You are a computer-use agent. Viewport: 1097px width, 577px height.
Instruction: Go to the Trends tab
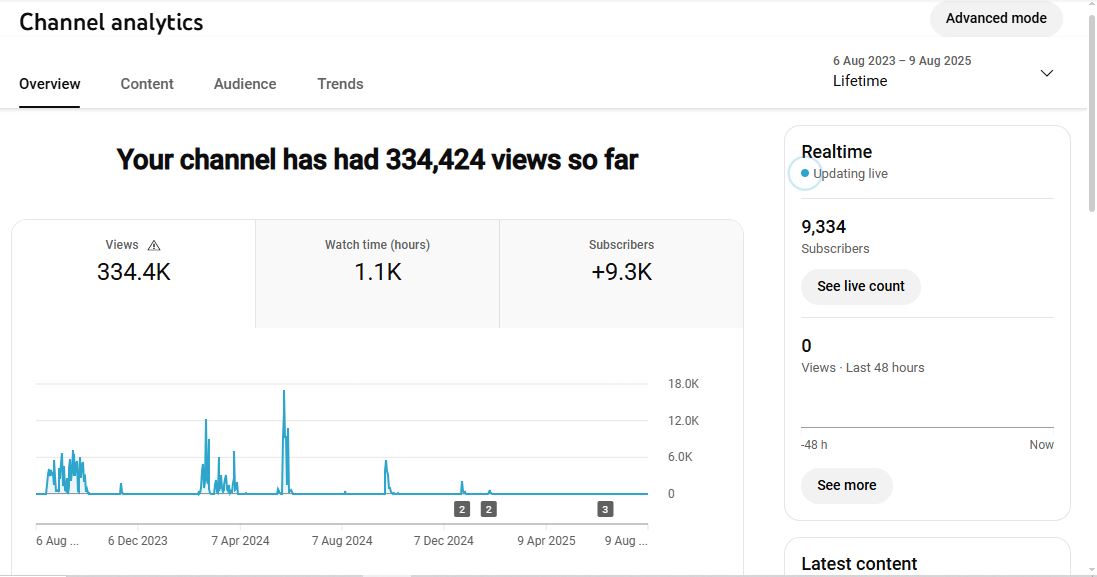point(340,84)
